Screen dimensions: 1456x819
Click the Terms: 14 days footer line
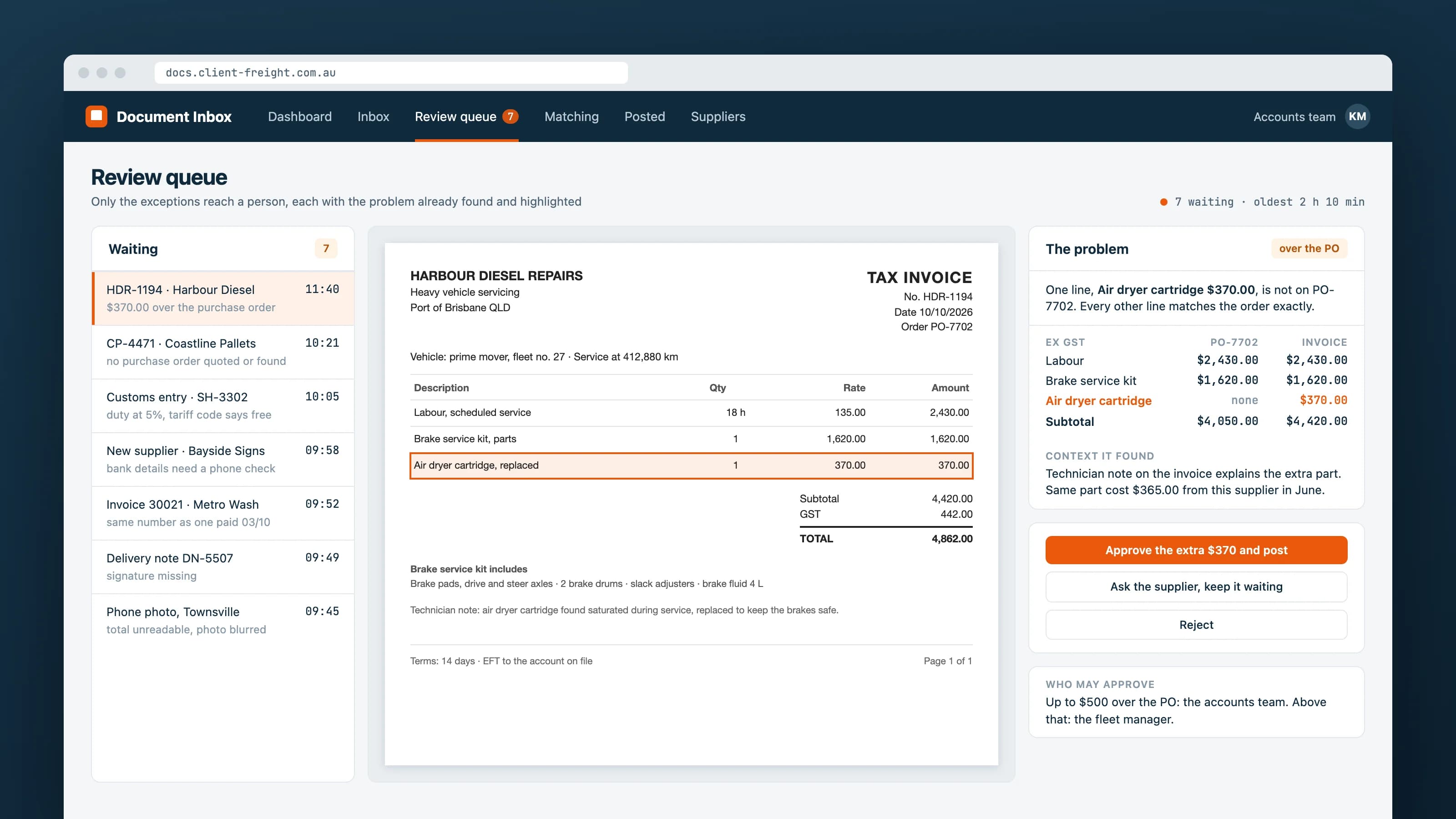point(501,661)
